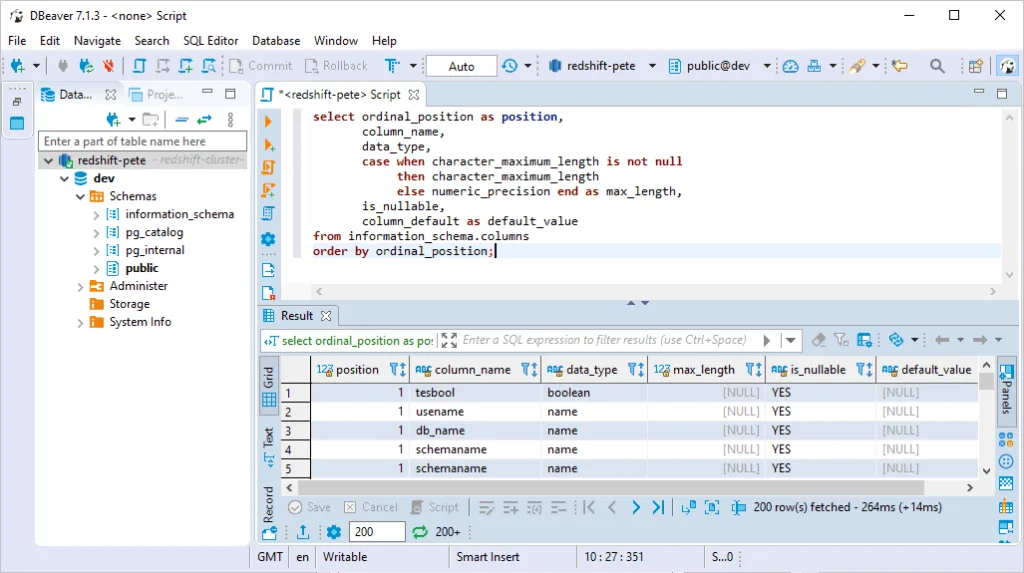This screenshot has height=573, width=1024.
Task: Click transaction log history clock icon
Action: 509,66
